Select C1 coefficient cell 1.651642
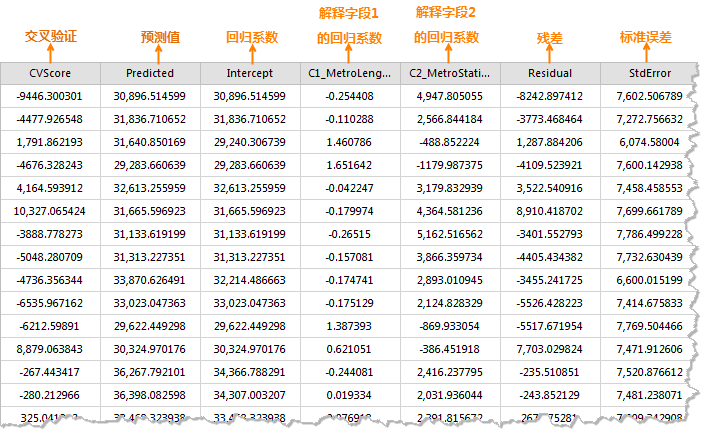The width and height of the screenshot is (706, 434). (x=350, y=165)
